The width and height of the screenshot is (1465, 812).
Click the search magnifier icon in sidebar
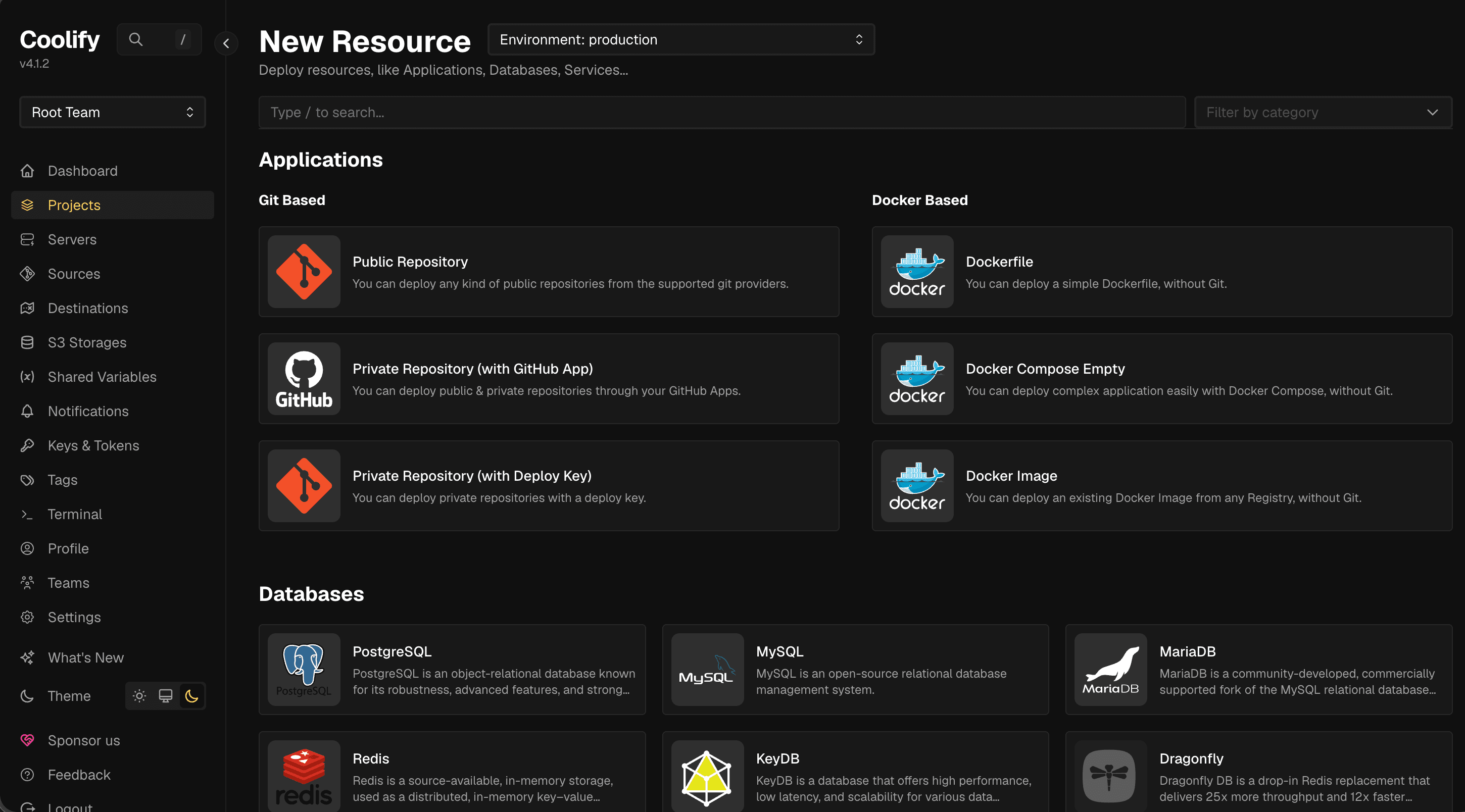[x=135, y=39]
